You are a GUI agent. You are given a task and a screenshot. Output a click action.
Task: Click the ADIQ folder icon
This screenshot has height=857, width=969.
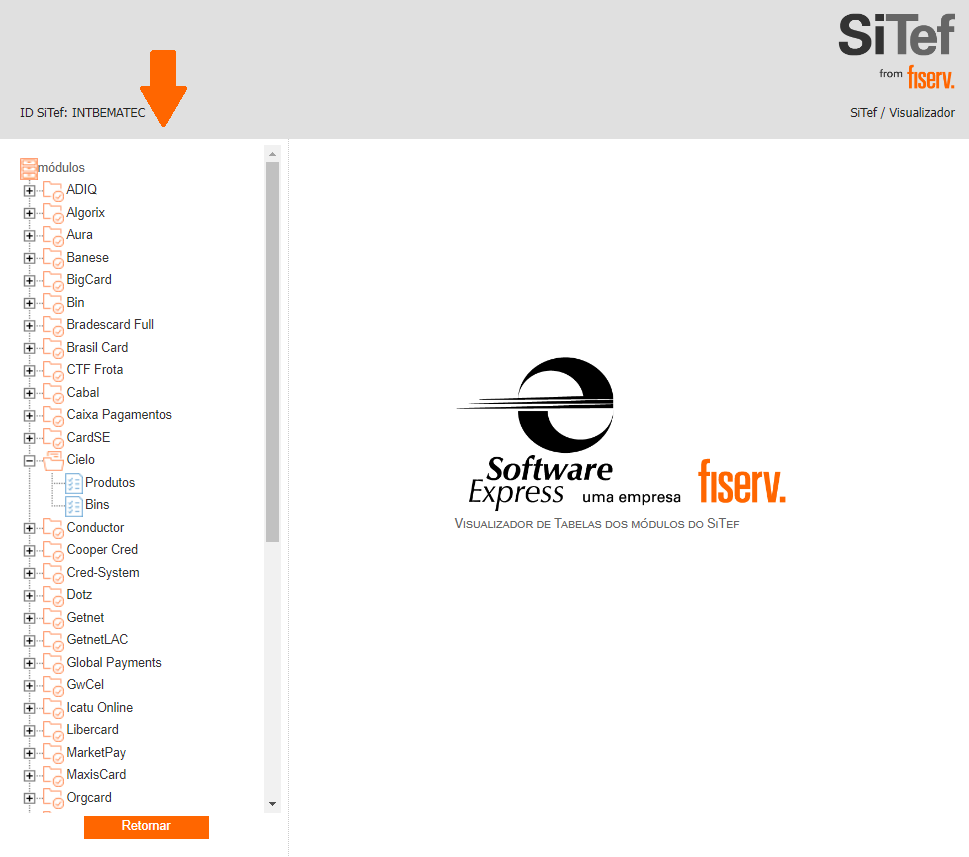pos(53,192)
